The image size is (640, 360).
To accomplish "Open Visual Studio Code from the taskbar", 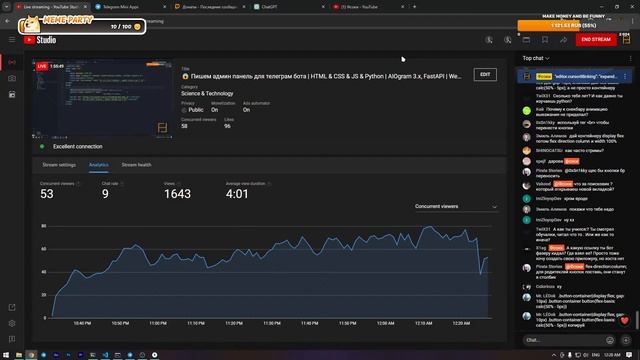I will click(x=105, y=355).
